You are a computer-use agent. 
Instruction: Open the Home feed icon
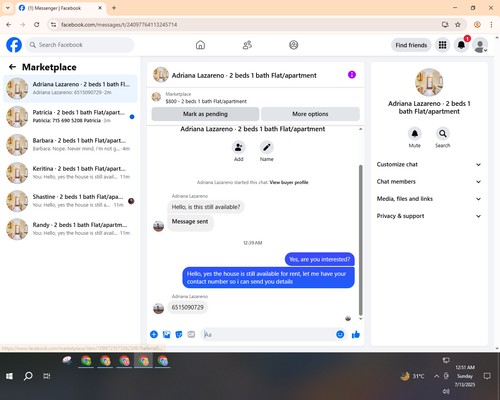(x=200, y=45)
